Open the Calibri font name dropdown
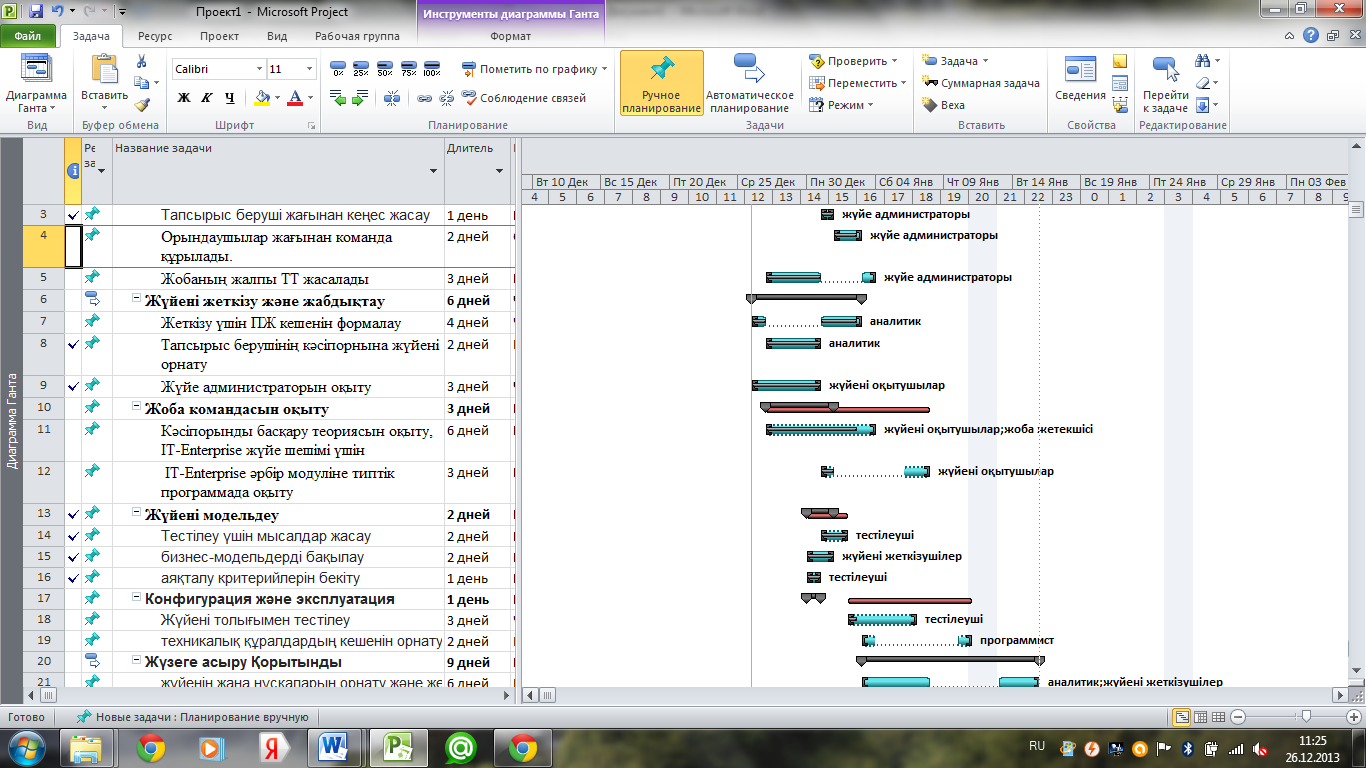Image resolution: width=1366 pixels, height=768 pixels. 258,69
